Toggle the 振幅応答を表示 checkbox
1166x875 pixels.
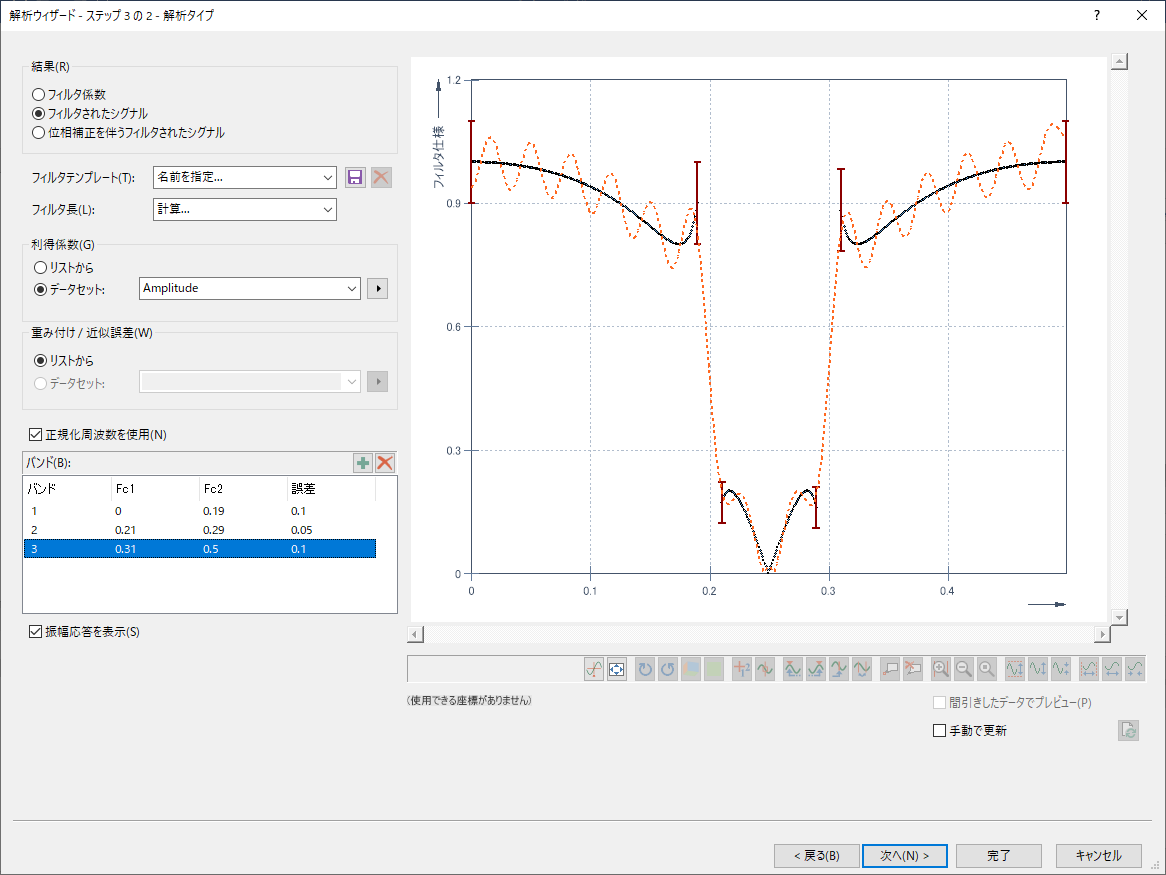click(36, 631)
